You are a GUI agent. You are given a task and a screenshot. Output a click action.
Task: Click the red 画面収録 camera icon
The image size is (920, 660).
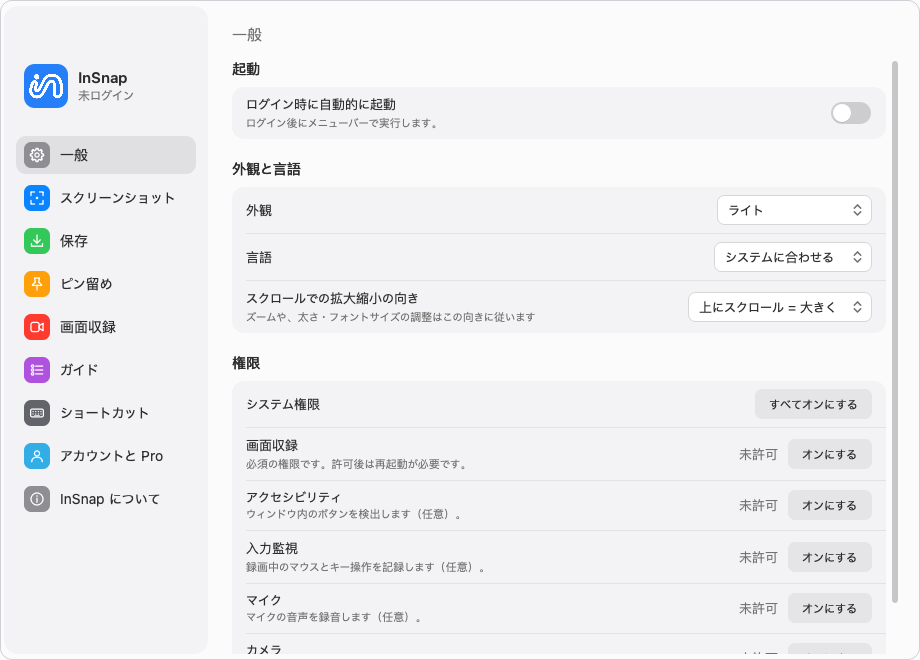pos(37,327)
